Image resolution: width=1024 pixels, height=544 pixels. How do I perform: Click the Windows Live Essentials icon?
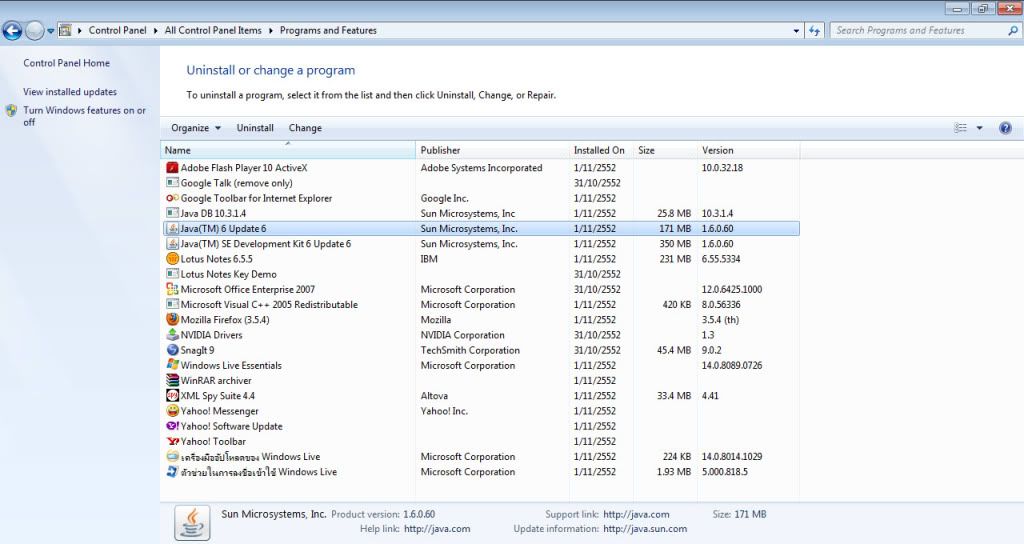pos(172,365)
